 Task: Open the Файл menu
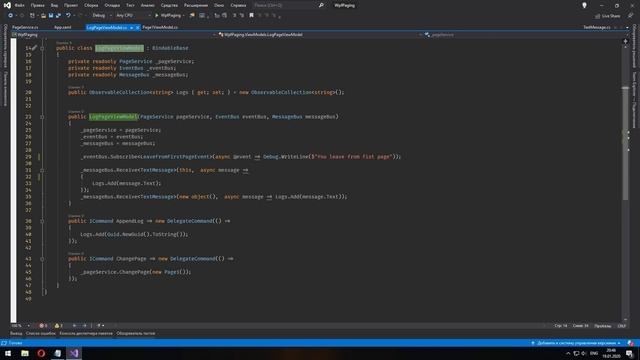(x=20, y=5)
